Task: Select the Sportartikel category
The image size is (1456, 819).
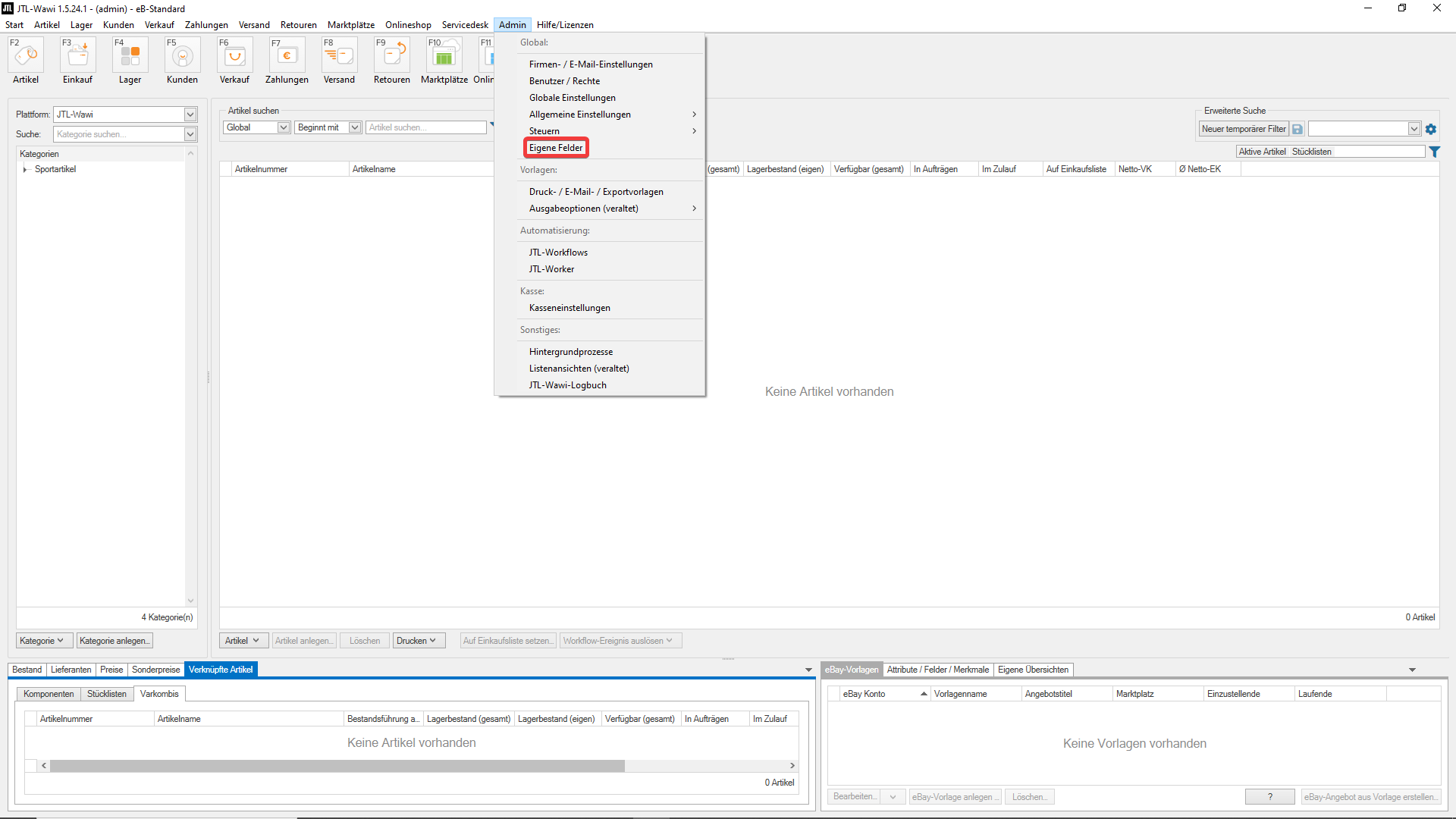Action: point(55,169)
